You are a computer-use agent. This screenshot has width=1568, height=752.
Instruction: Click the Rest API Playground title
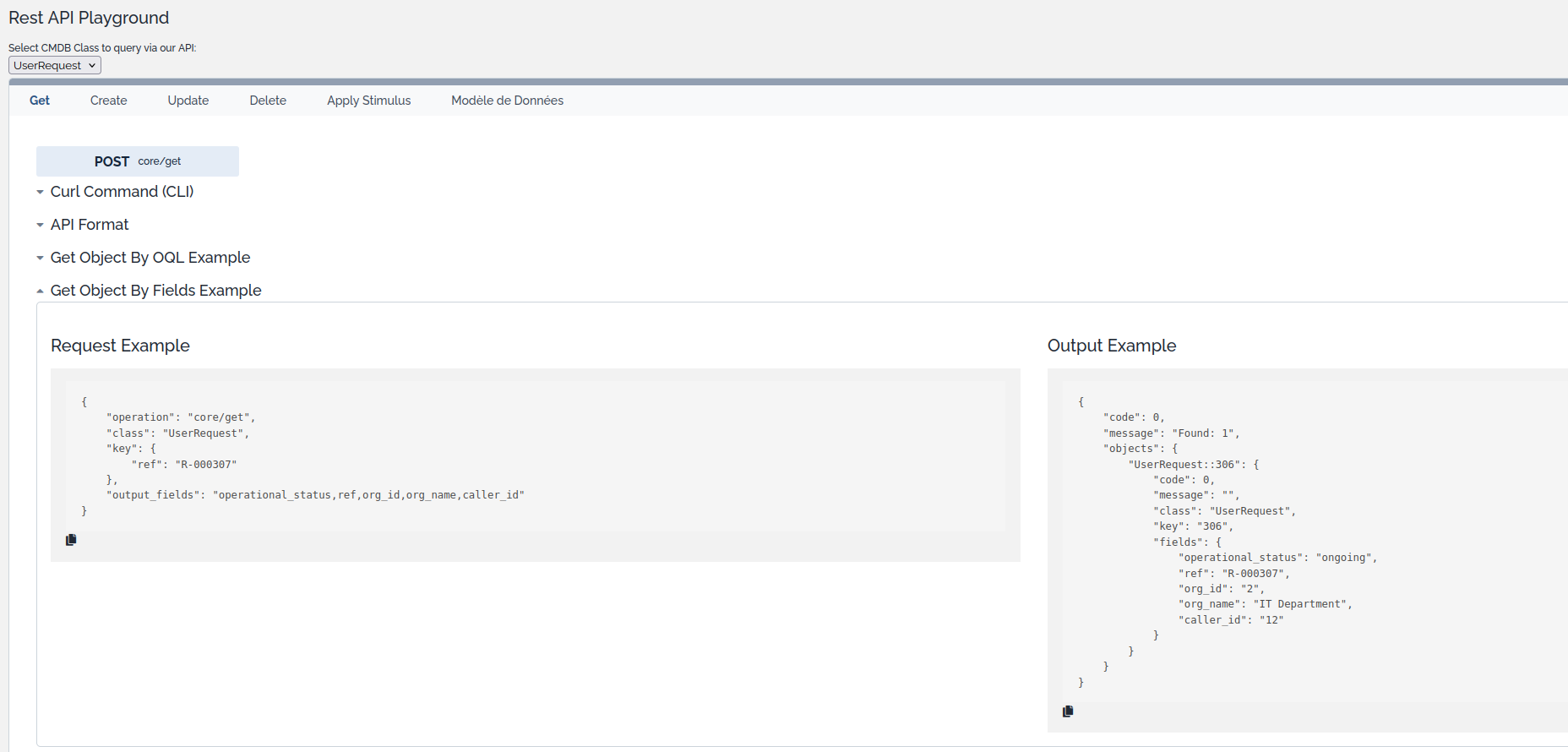point(89,18)
